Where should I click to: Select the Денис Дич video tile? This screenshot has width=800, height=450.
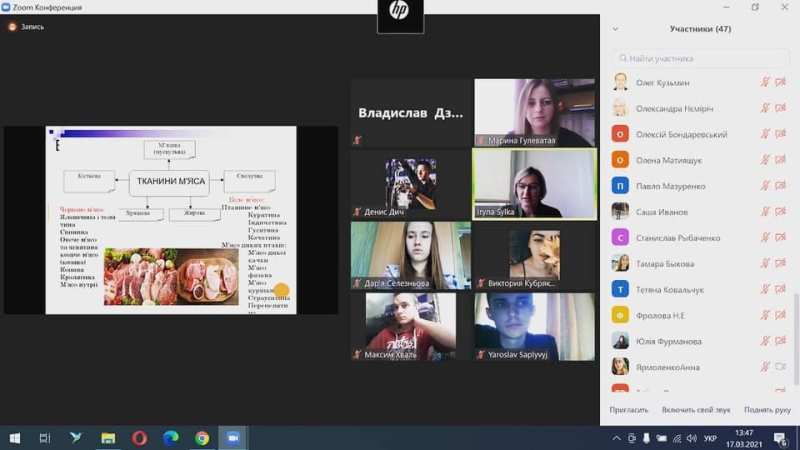(x=411, y=184)
